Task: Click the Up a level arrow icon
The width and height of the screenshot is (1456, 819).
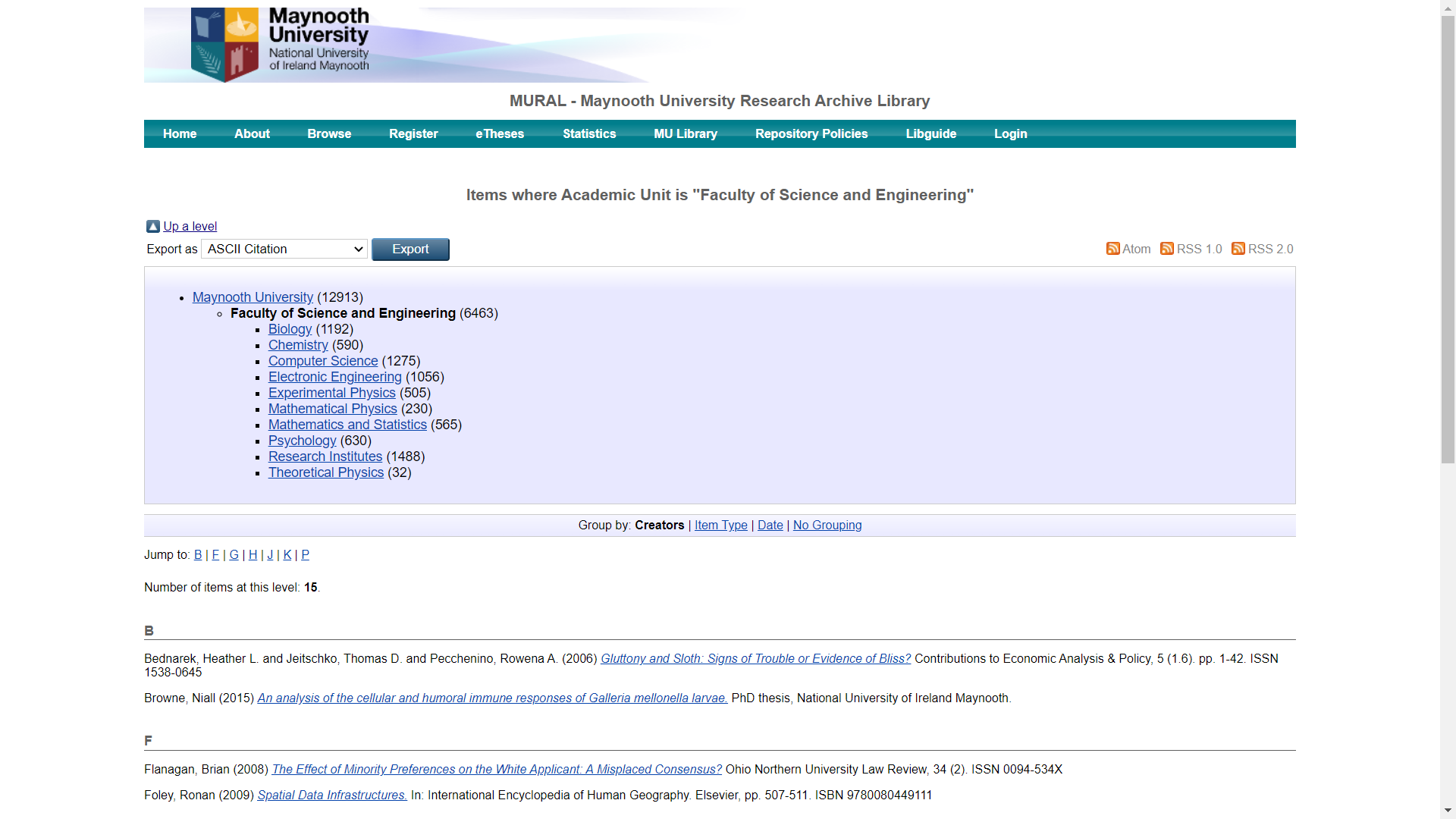Action: [x=153, y=227]
